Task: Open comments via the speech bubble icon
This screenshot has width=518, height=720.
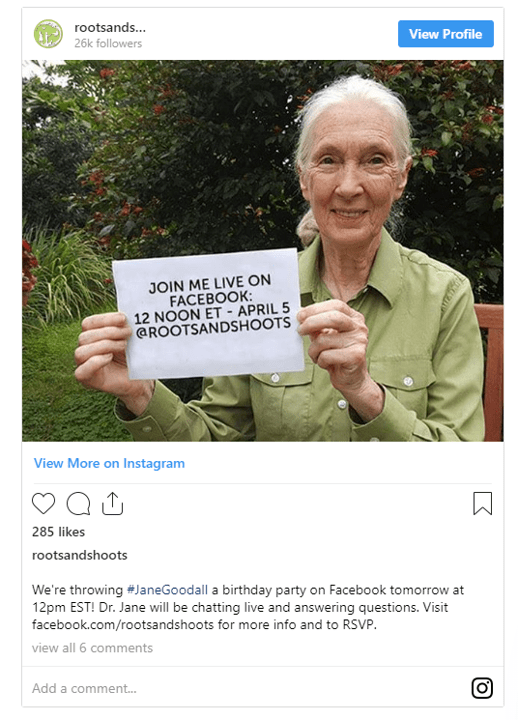Action: [x=78, y=503]
